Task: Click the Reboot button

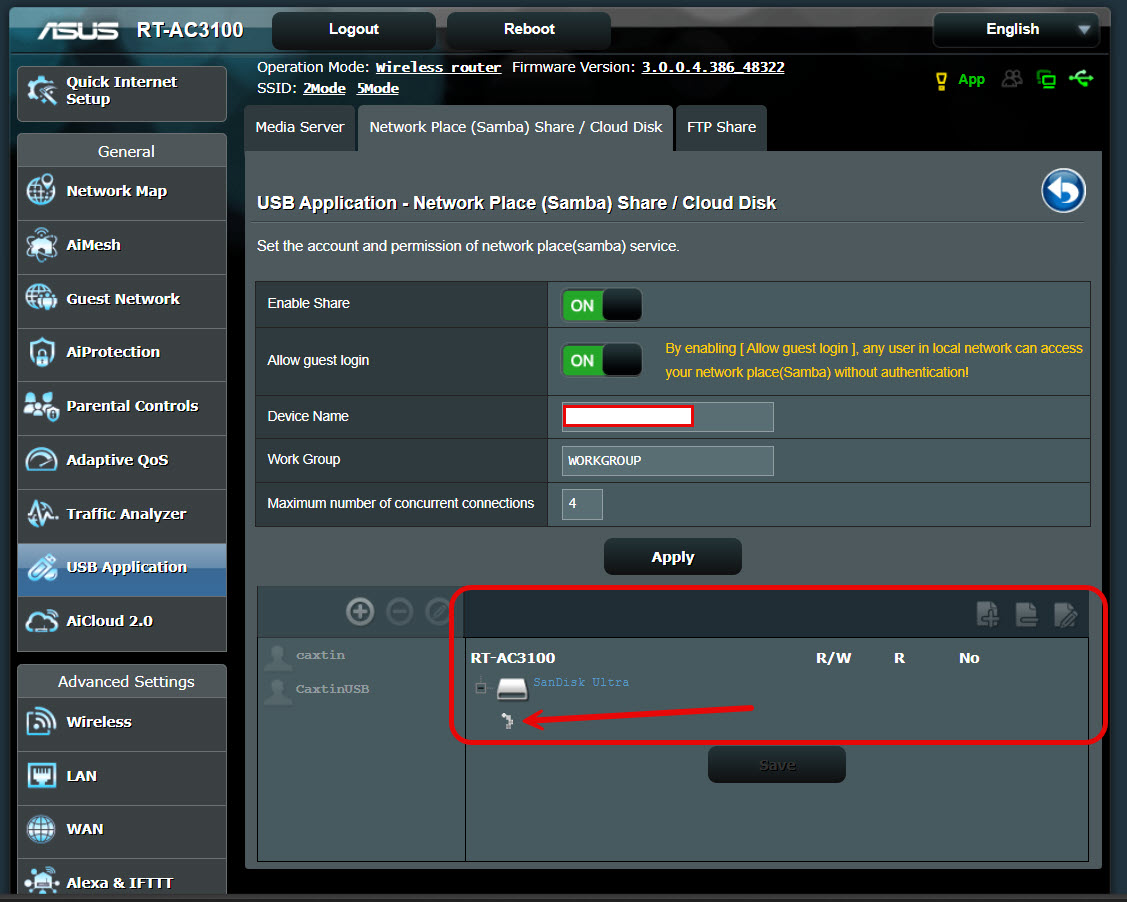Action: click(x=529, y=29)
